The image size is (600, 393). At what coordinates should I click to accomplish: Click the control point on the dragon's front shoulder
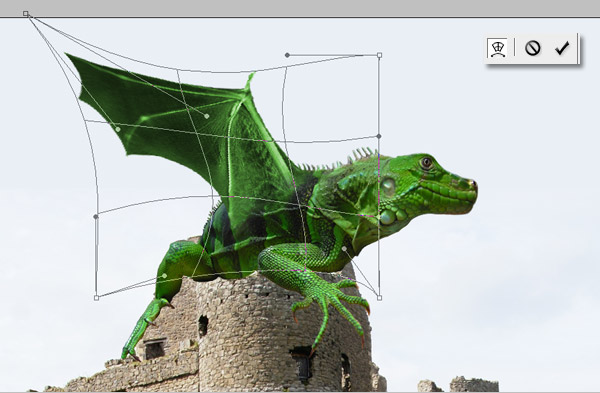344,249
